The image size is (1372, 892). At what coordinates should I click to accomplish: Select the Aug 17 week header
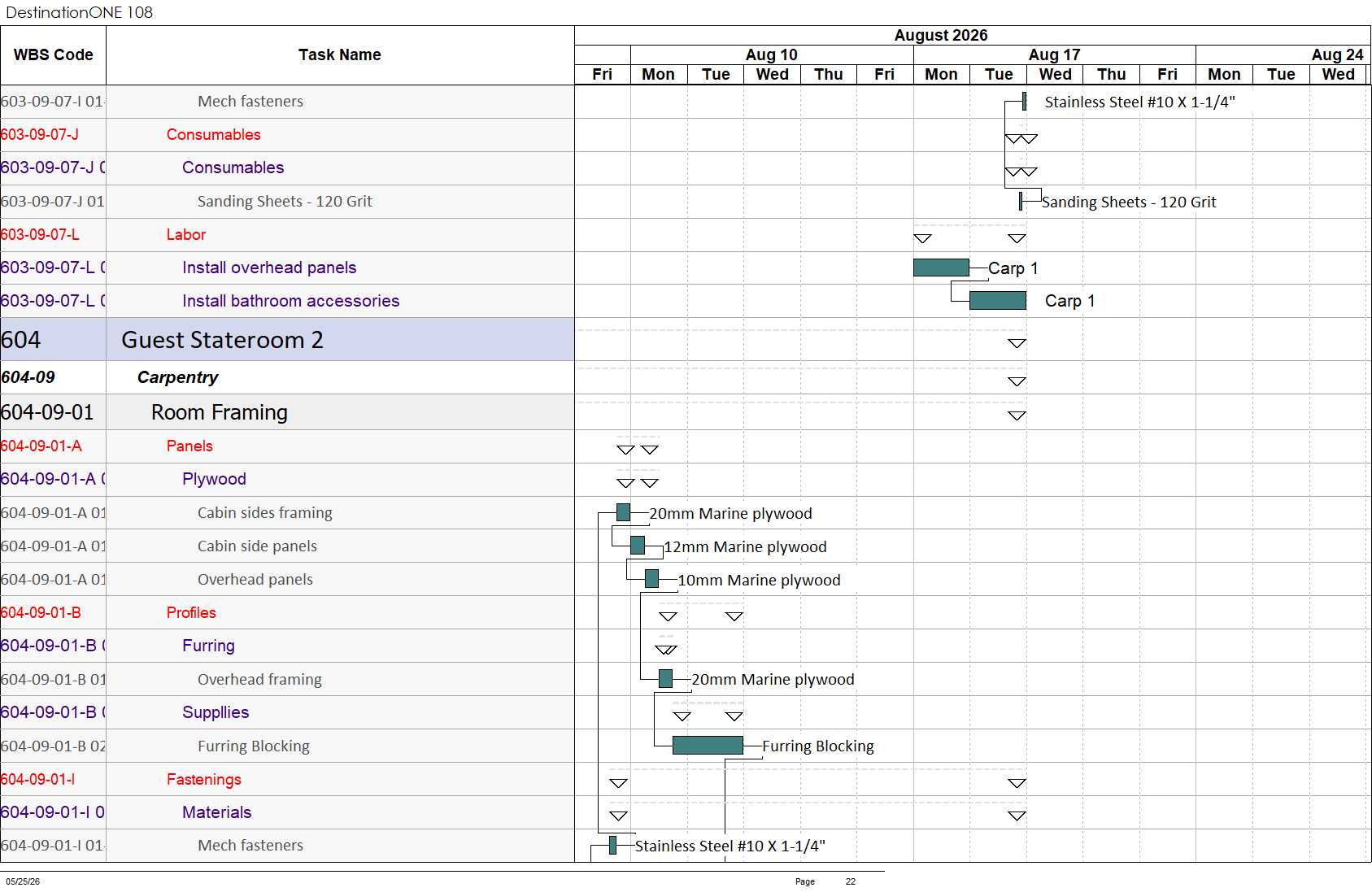[x=1054, y=54]
